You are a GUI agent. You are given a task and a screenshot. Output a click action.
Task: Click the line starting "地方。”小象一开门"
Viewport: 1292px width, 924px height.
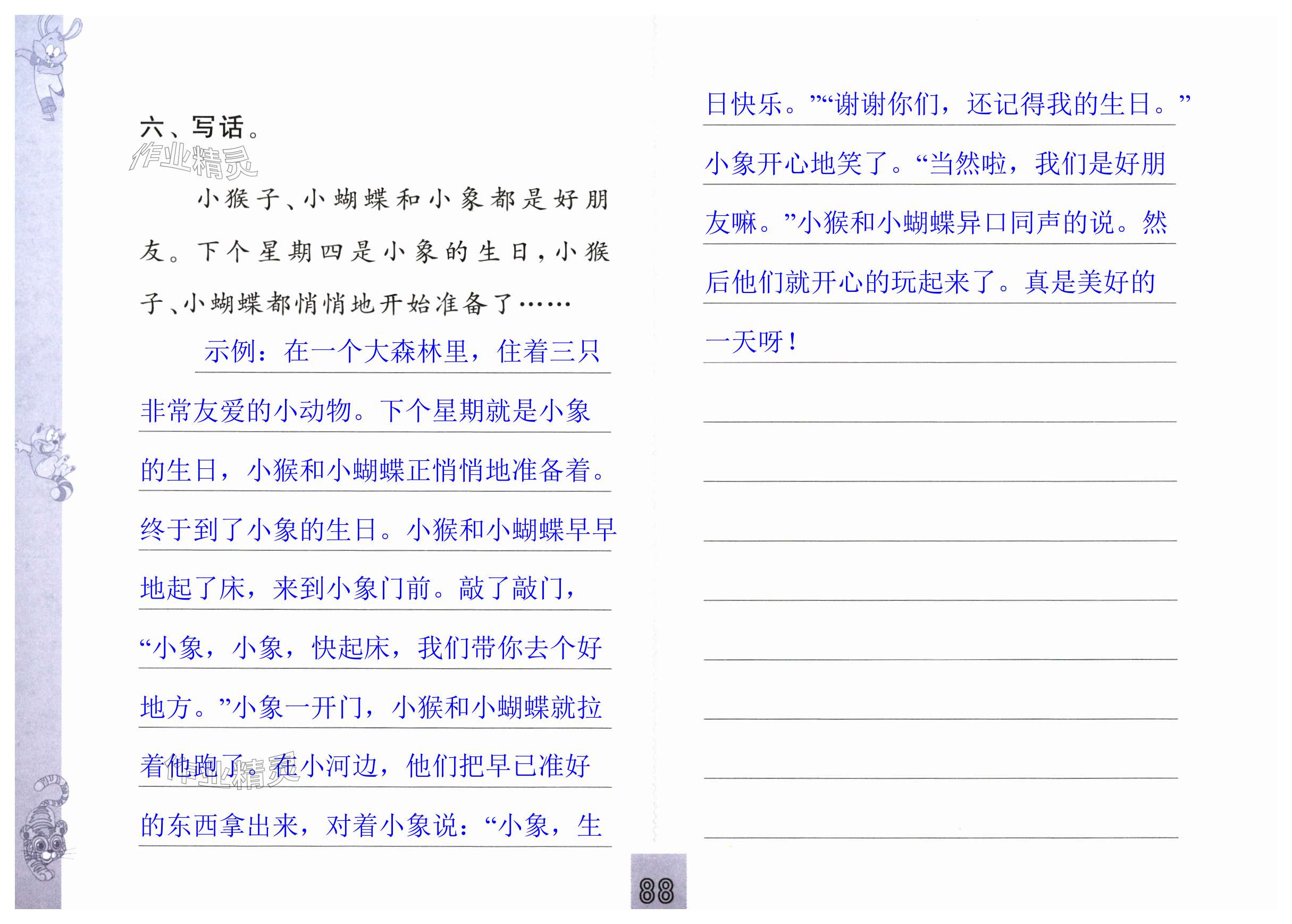[371, 708]
